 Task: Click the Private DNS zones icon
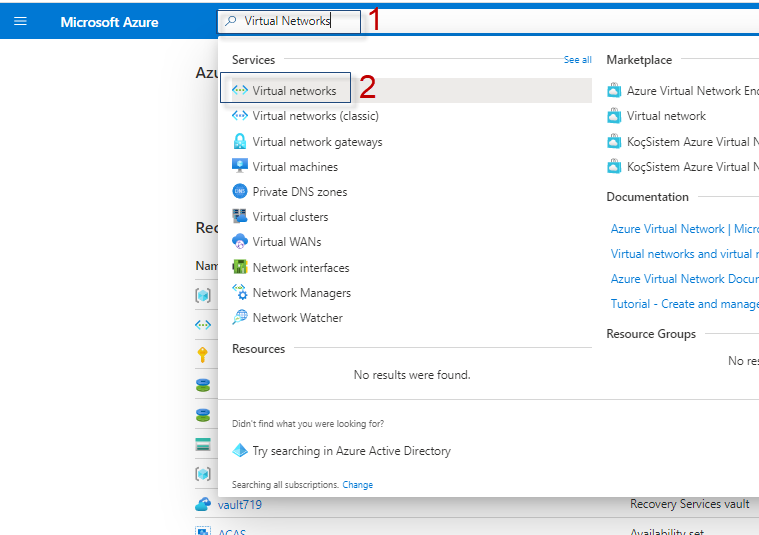click(x=240, y=191)
